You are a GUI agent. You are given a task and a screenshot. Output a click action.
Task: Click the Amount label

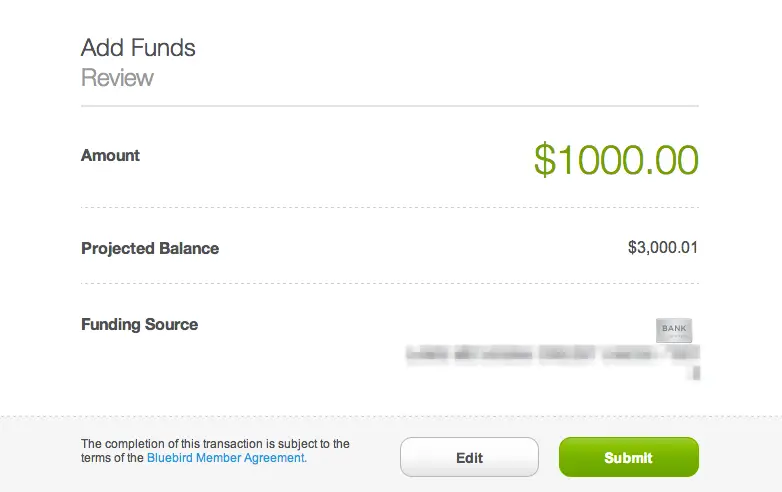point(110,156)
